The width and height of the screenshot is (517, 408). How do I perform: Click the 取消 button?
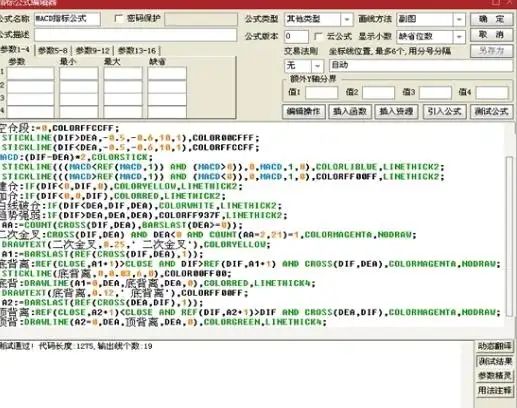pyautogui.click(x=491, y=35)
